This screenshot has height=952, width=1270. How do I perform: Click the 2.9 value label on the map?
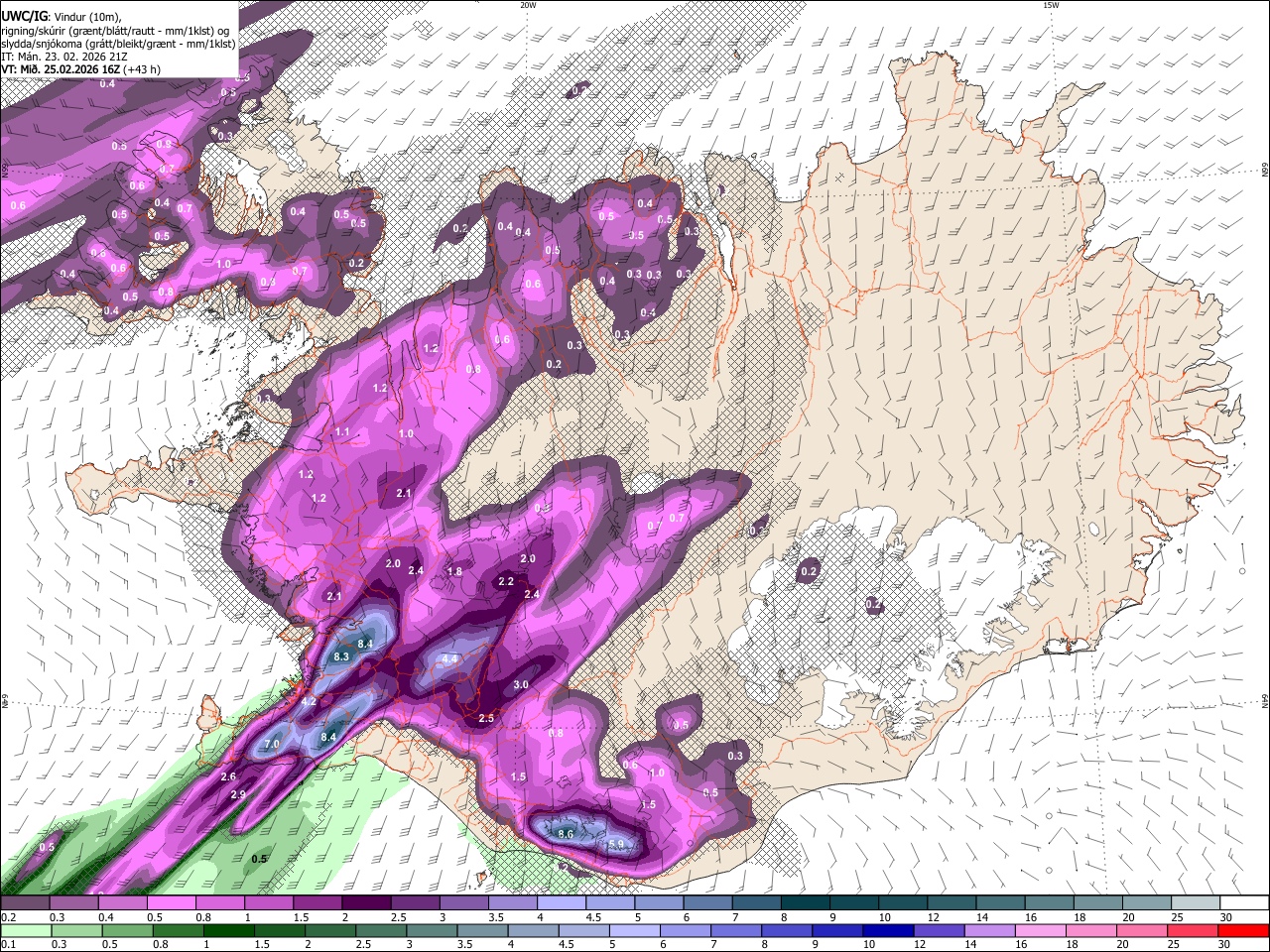tap(238, 795)
